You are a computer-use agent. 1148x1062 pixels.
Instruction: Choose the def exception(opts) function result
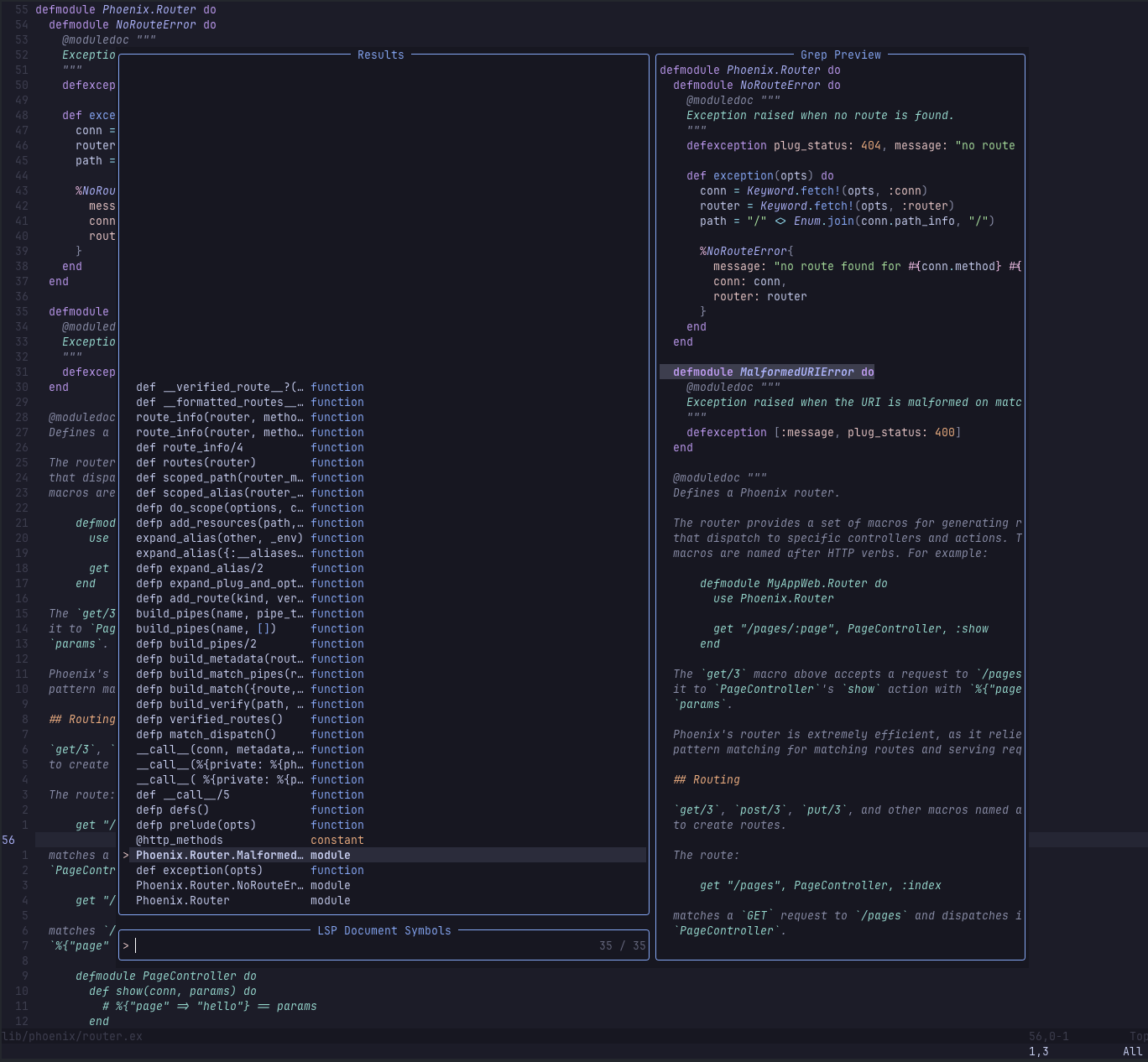pyautogui.click(x=199, y=870)
